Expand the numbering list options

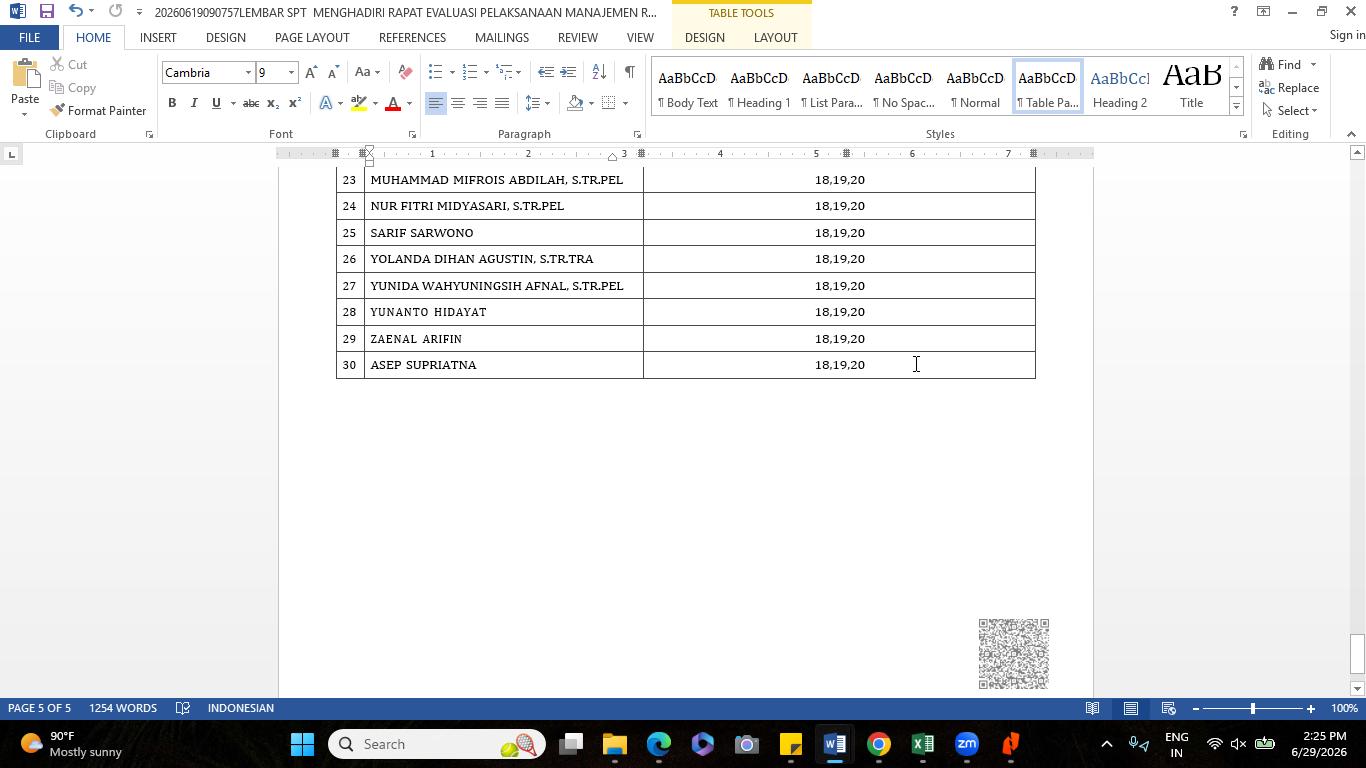(x=486, y=72)
